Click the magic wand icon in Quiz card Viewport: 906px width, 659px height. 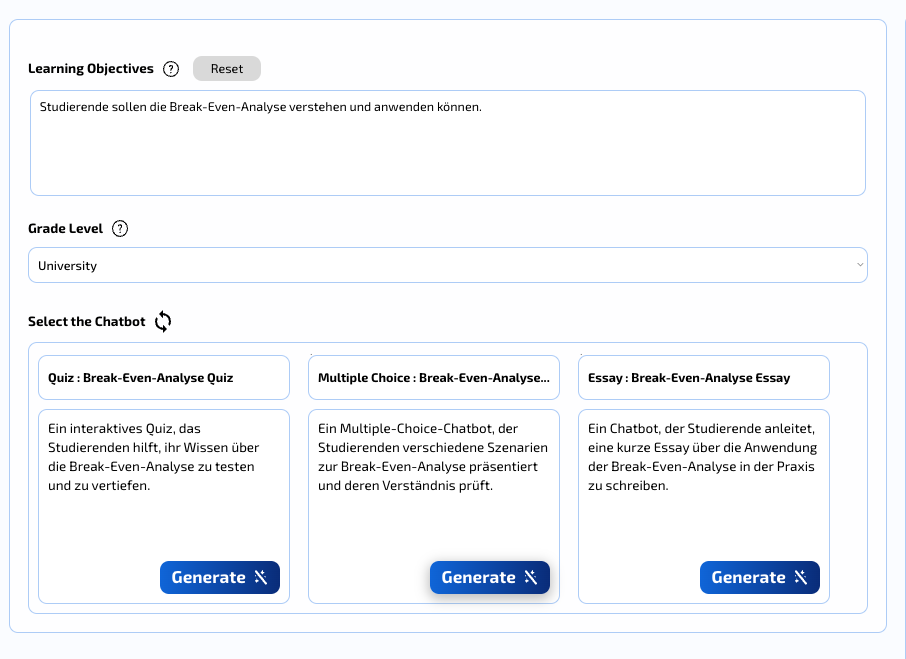click(261, 577)
